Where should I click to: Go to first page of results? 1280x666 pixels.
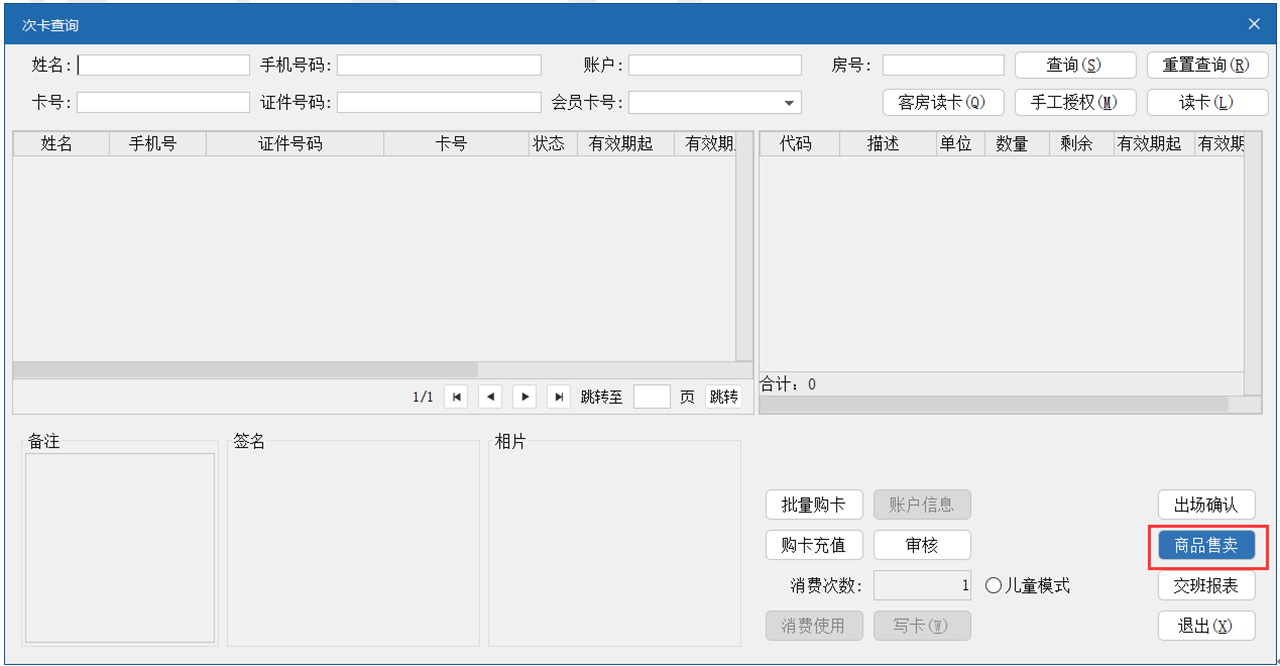[455, 397]
